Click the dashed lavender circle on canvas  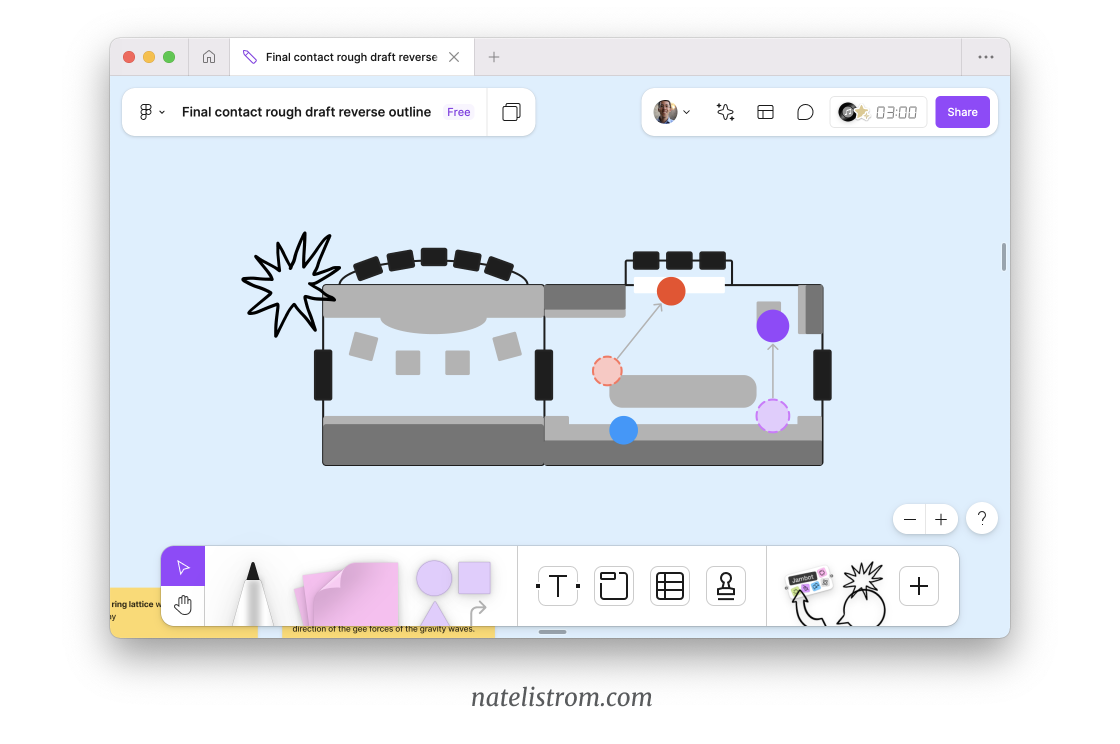point(773,416)
